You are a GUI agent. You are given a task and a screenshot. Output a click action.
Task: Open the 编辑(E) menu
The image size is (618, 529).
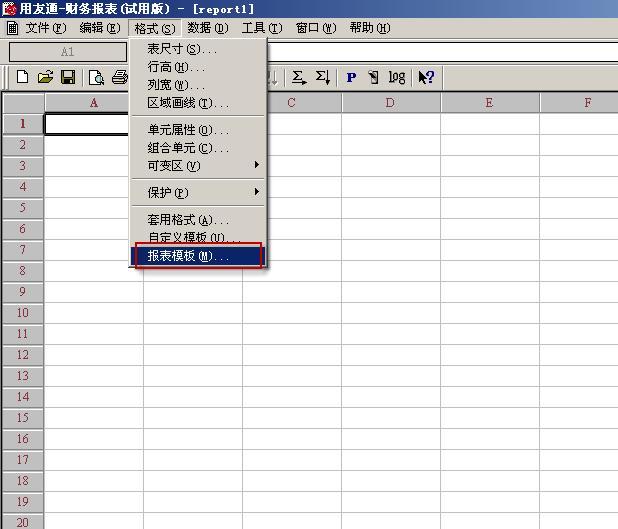point(100,28)
